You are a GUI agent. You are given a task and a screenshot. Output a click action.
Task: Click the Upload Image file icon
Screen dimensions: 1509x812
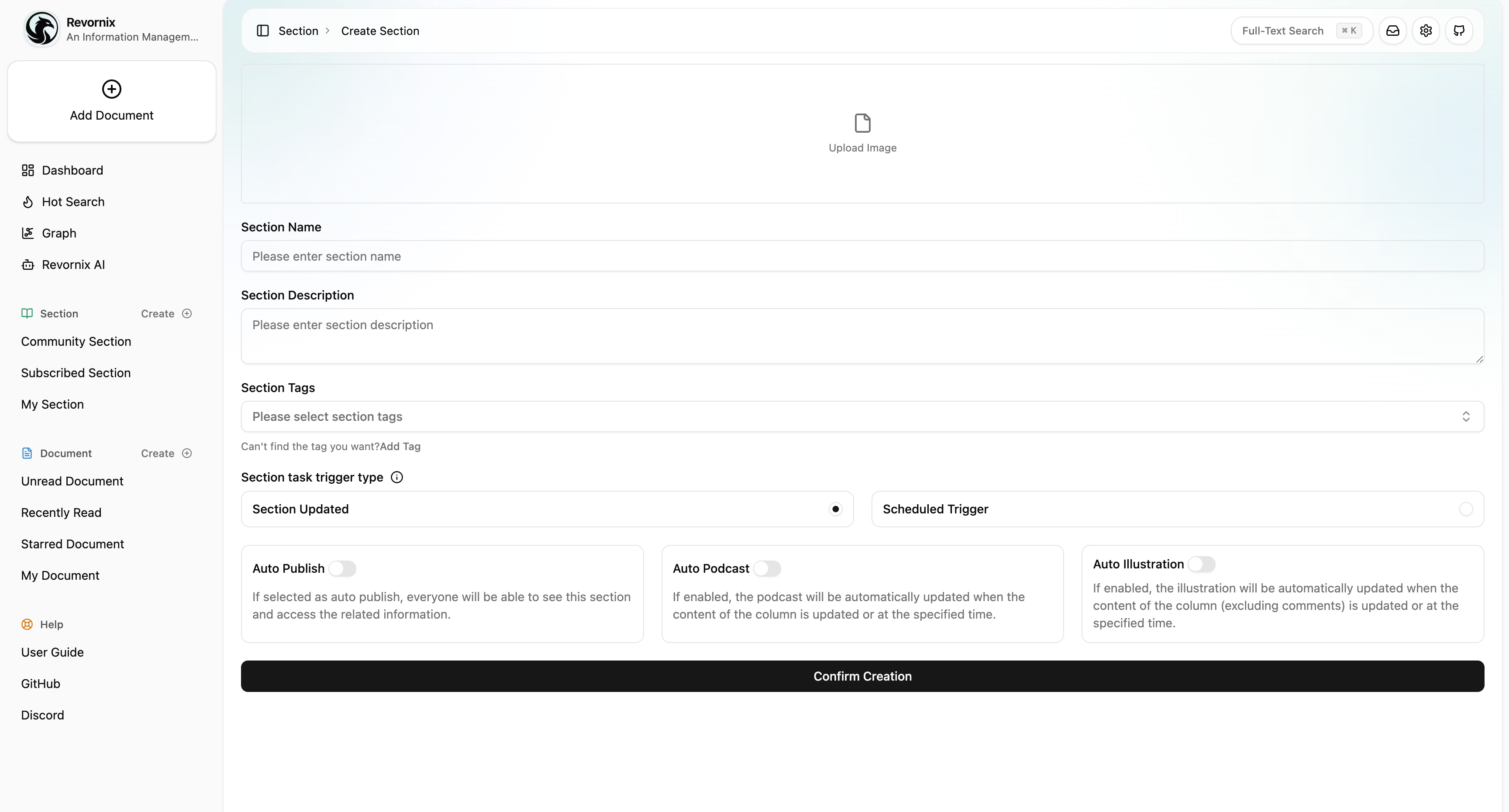tap(862, 123)
